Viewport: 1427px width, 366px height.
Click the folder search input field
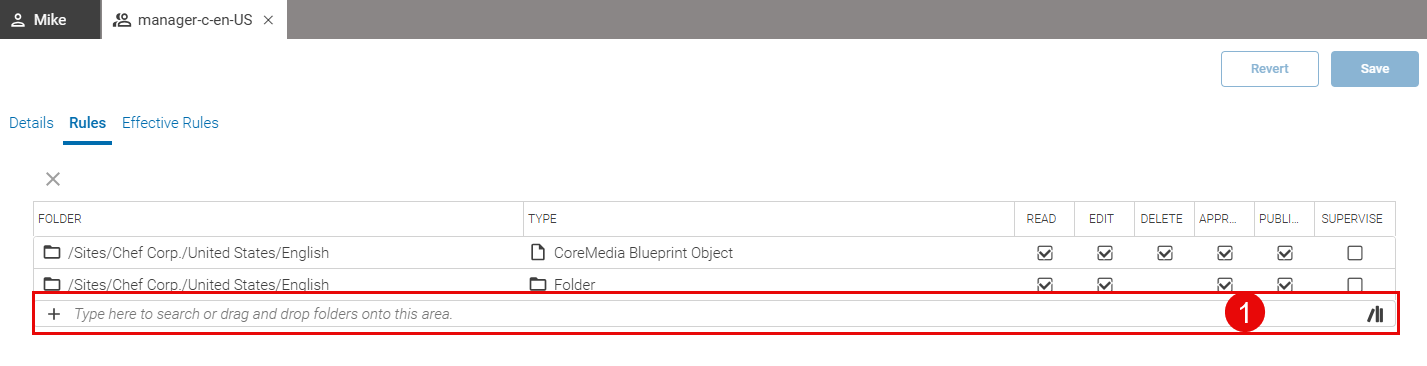(700, 314)
